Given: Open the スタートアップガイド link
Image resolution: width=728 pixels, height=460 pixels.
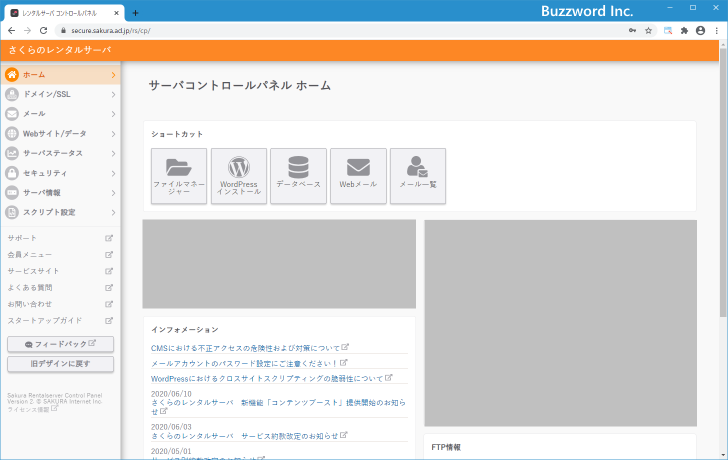Looking at the screenshot, I should pyautogui.click(x=45, y=321).
